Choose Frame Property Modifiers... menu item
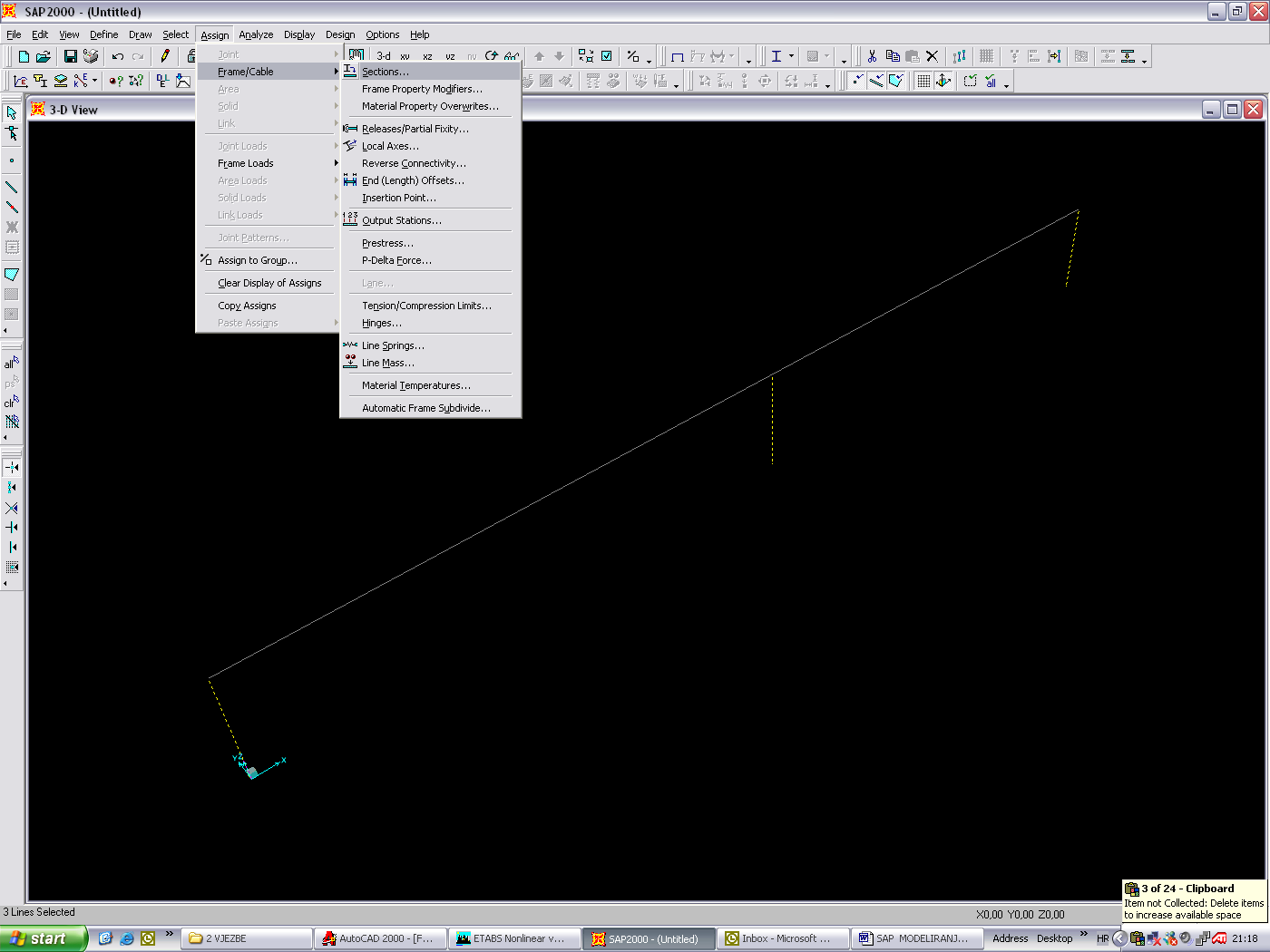The height and width of the screenshot is (952, 1270). coord(431,89)
